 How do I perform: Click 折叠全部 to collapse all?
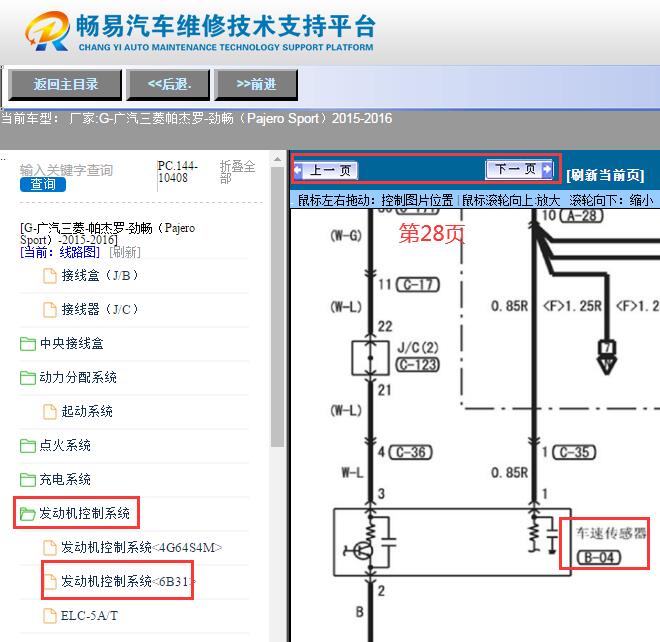(237, 172)
